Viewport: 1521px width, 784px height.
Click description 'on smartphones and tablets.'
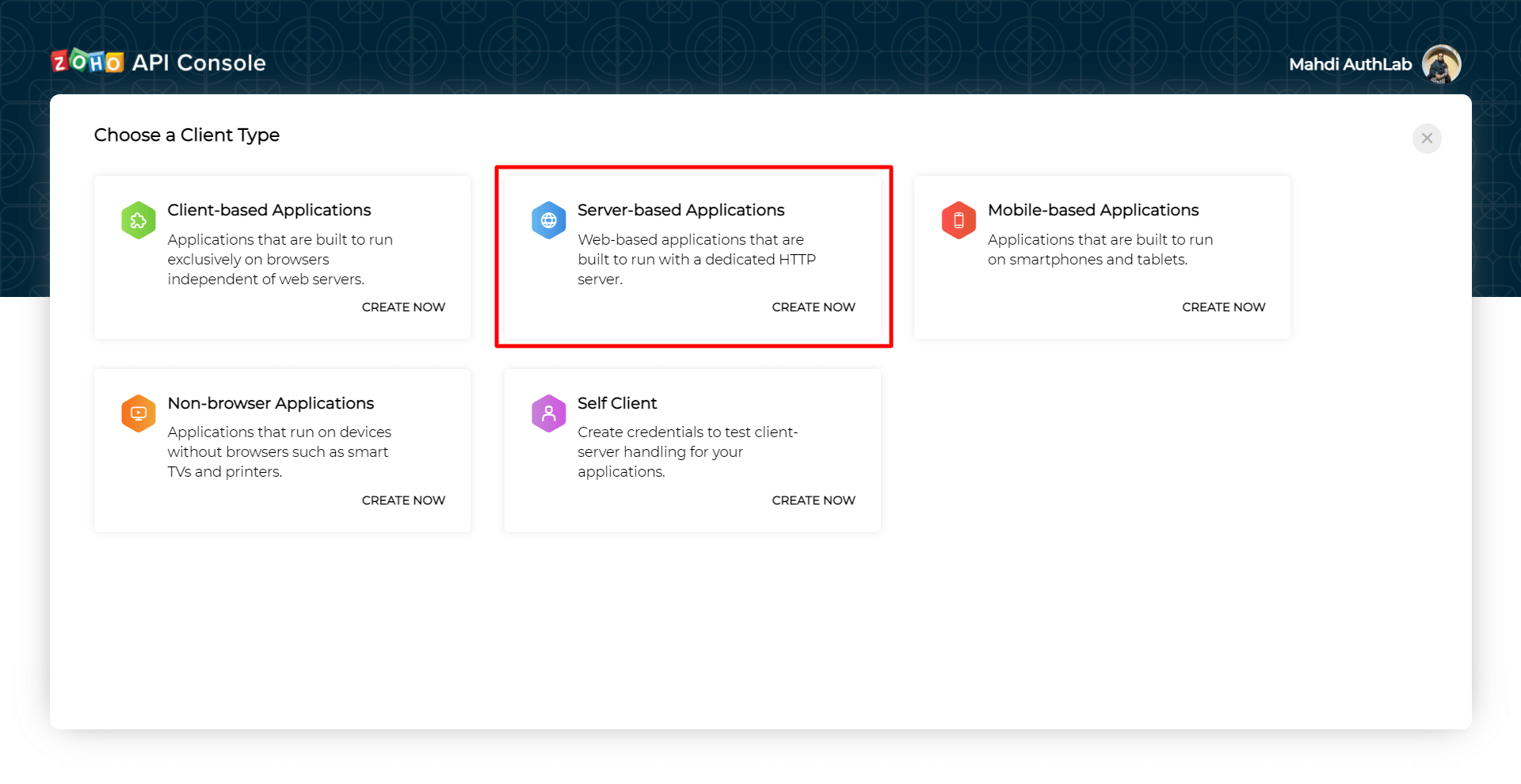click(1088, 260)
